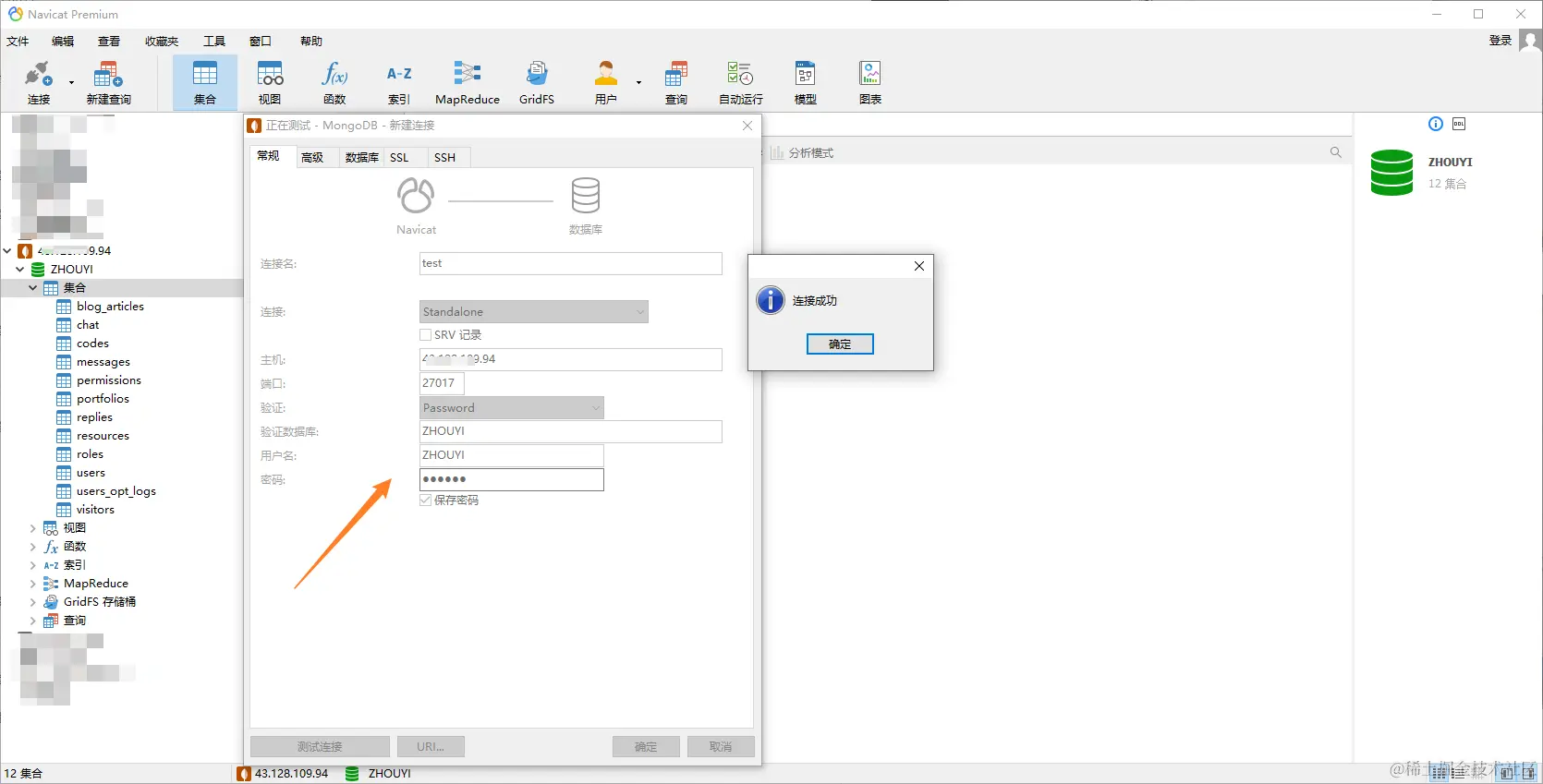This screenshot has width=1543, height=784.
Task: Confirm the success message with 确定
Action: (x=840, y=344)
